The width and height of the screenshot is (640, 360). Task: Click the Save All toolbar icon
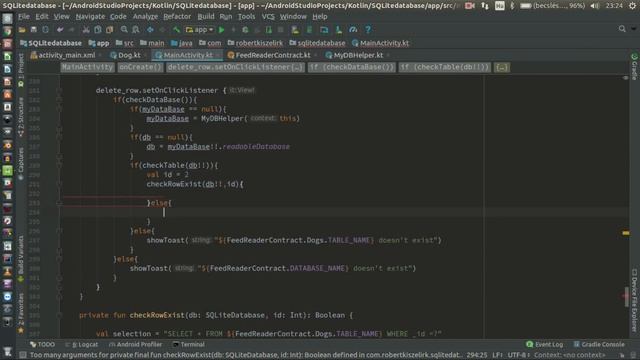coord(33,30)
